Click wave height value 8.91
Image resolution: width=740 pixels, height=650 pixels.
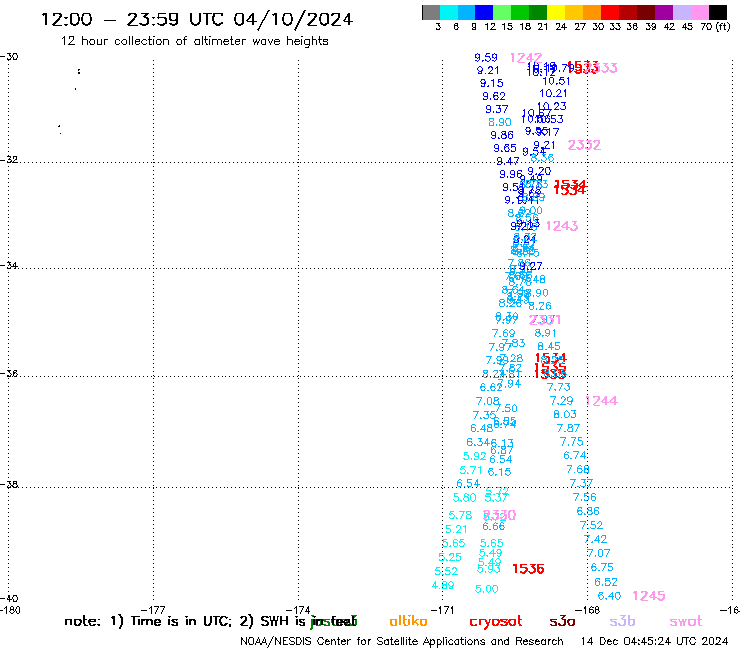[546, 333]
